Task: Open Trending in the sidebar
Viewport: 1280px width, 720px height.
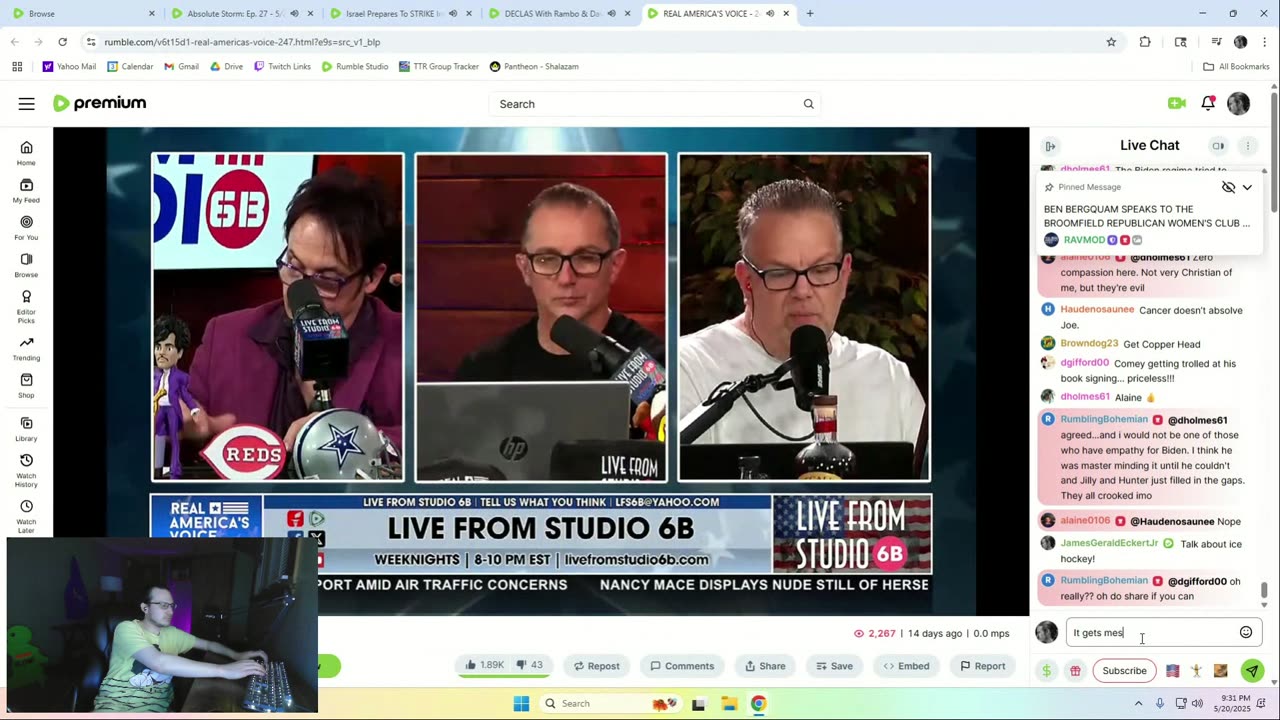Action: click(x=26, y=348)
